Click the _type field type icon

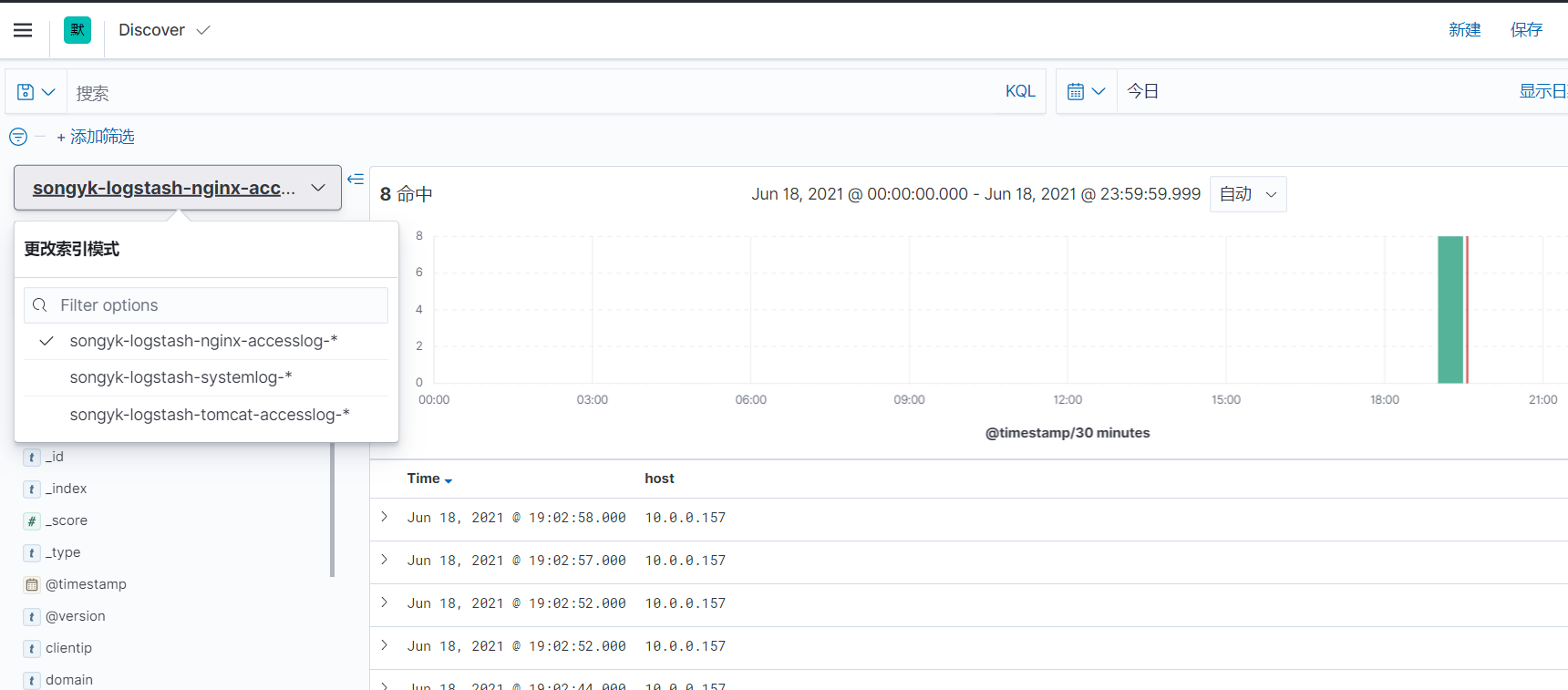(x=32, y=553)
